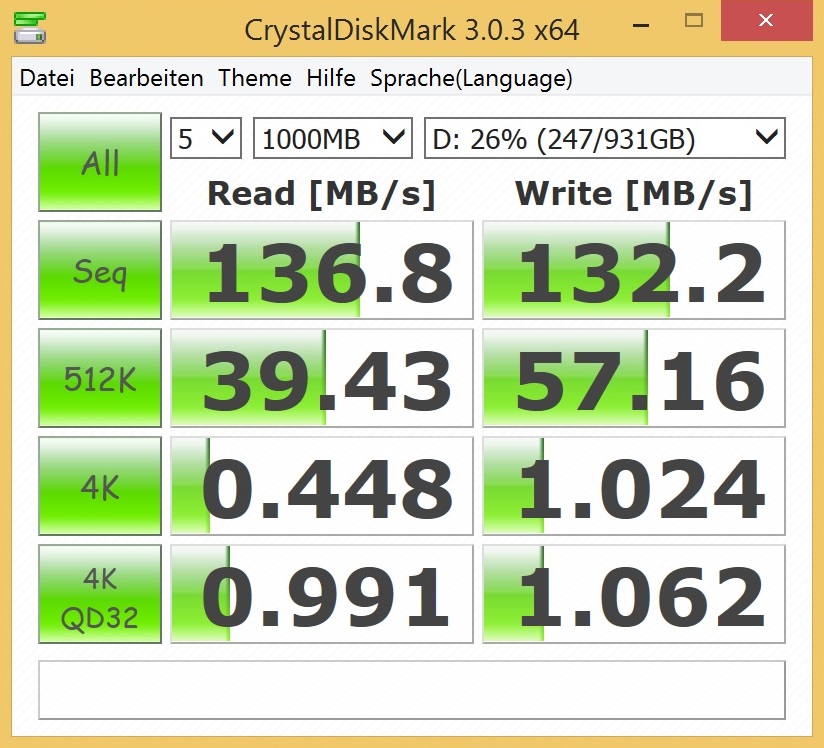Click the Write [MB/s] column header
Viewport: 824px width, 748px height.
pyautogui.click(x=634, y=194)
